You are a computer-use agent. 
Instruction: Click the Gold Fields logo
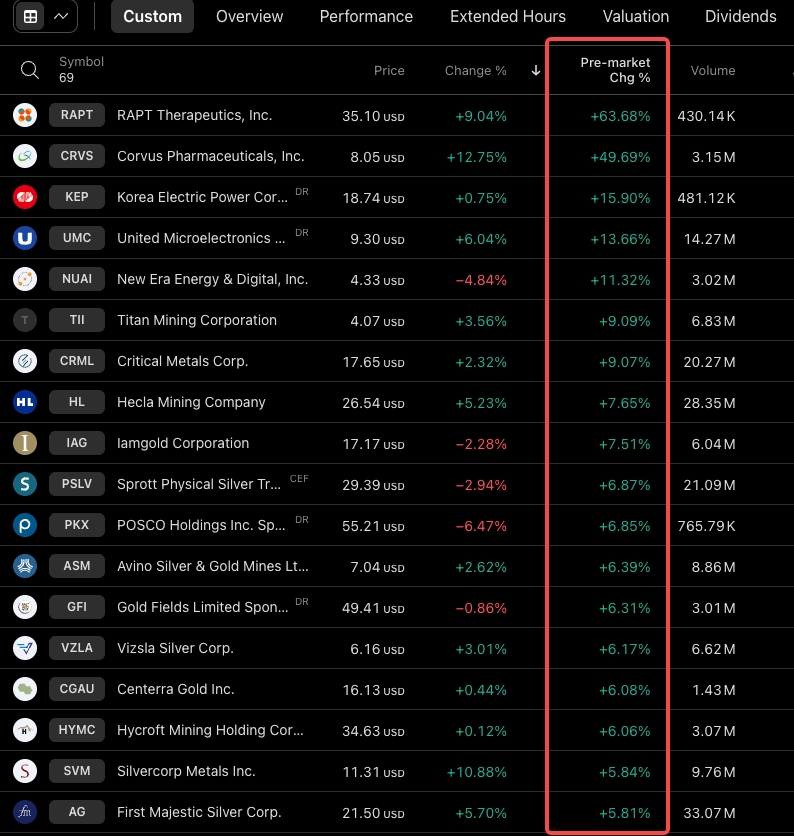coord(25,607)
